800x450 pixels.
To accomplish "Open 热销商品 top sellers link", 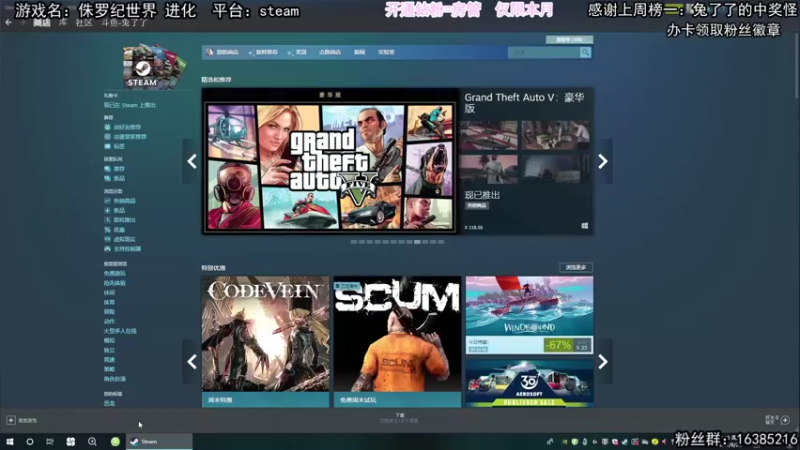I will [124, 201].
